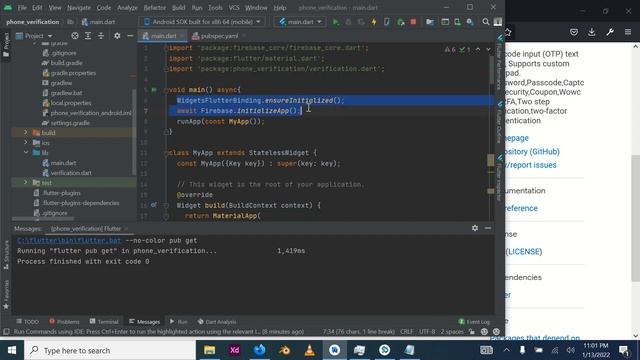Screen dimensions: 640x360
Task: Click the report issues link in browser
Action: pyautogui.click(x=531, y=165)
